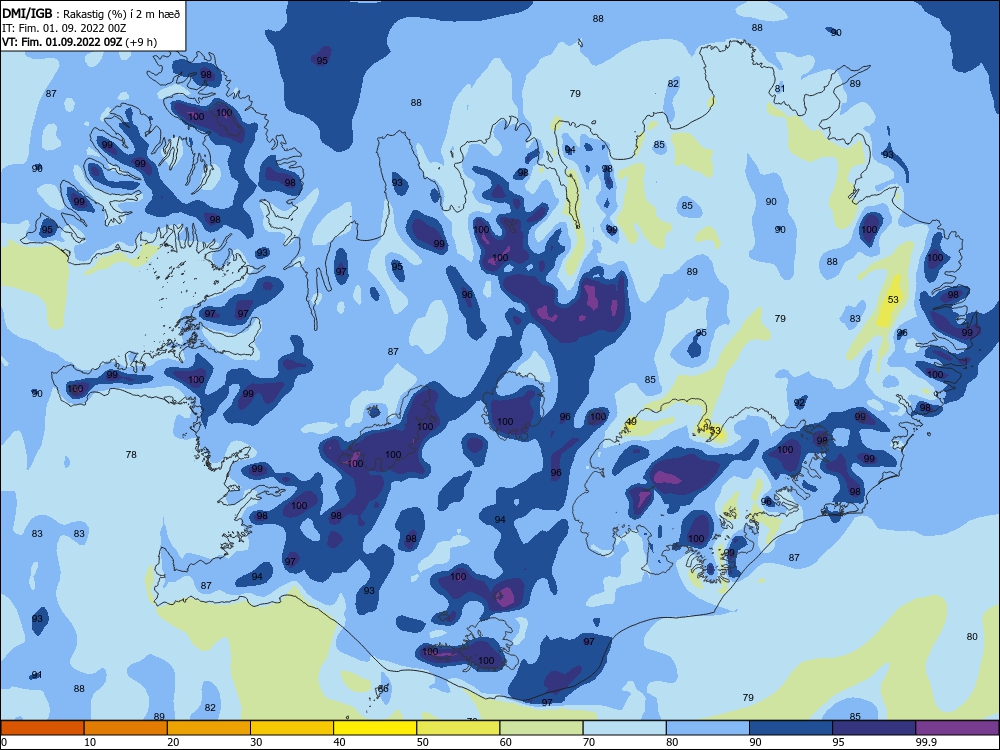
Task: Select the bright yellow 40–50 legend band
Action: [x=375, y=728]
